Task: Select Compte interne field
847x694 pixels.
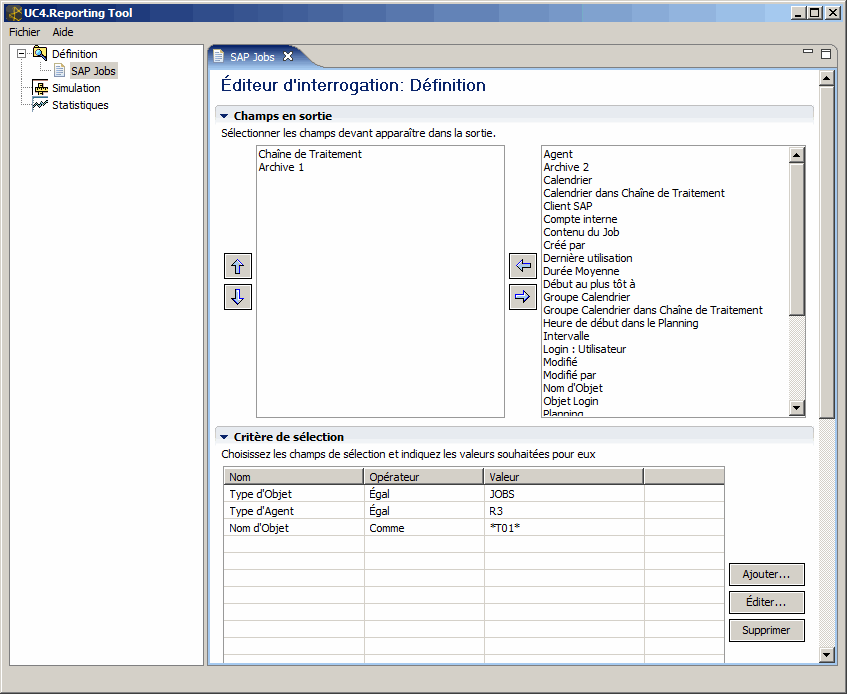Action: pos(580,219)
